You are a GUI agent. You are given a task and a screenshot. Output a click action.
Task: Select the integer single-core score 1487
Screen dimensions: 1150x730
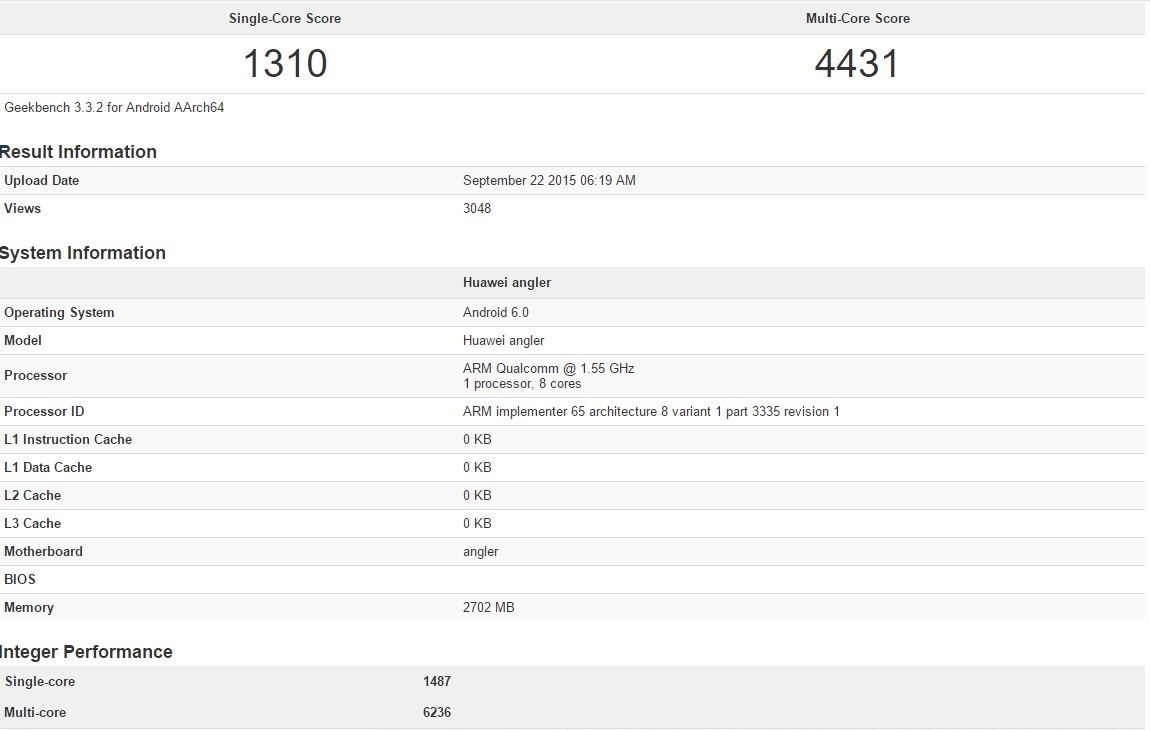437,682
